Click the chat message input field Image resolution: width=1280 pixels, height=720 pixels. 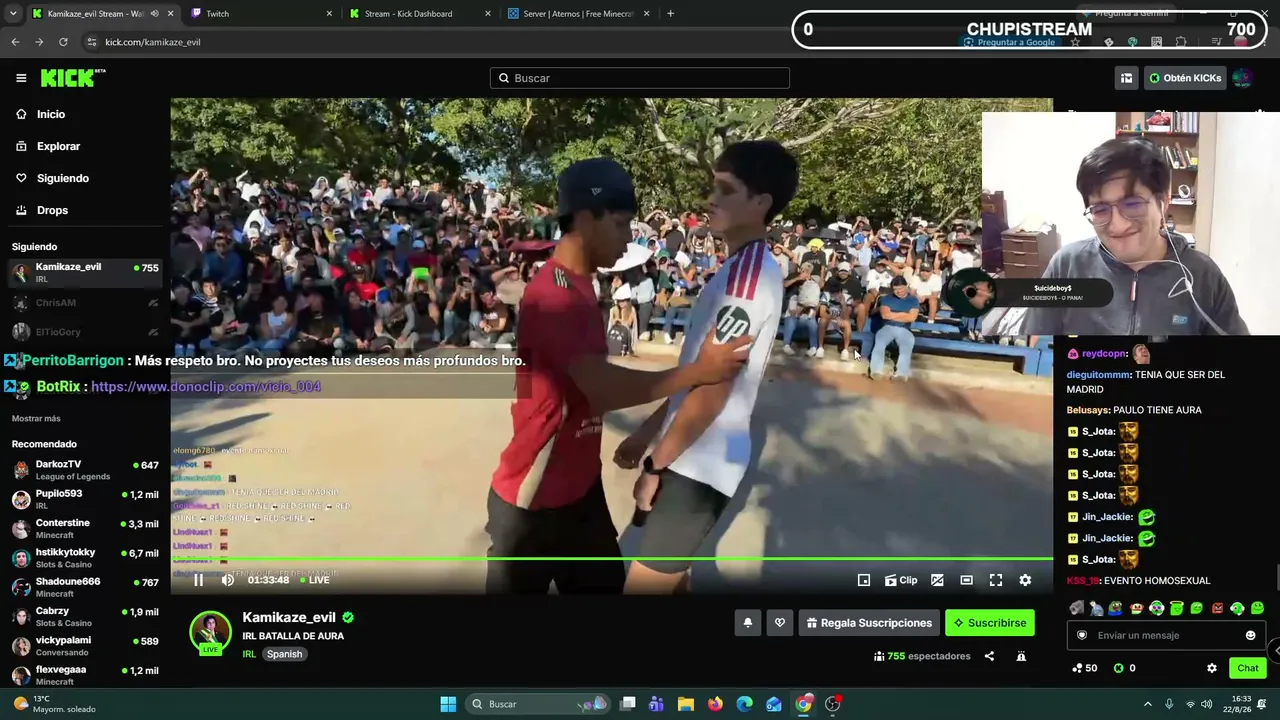[1166, 635]
